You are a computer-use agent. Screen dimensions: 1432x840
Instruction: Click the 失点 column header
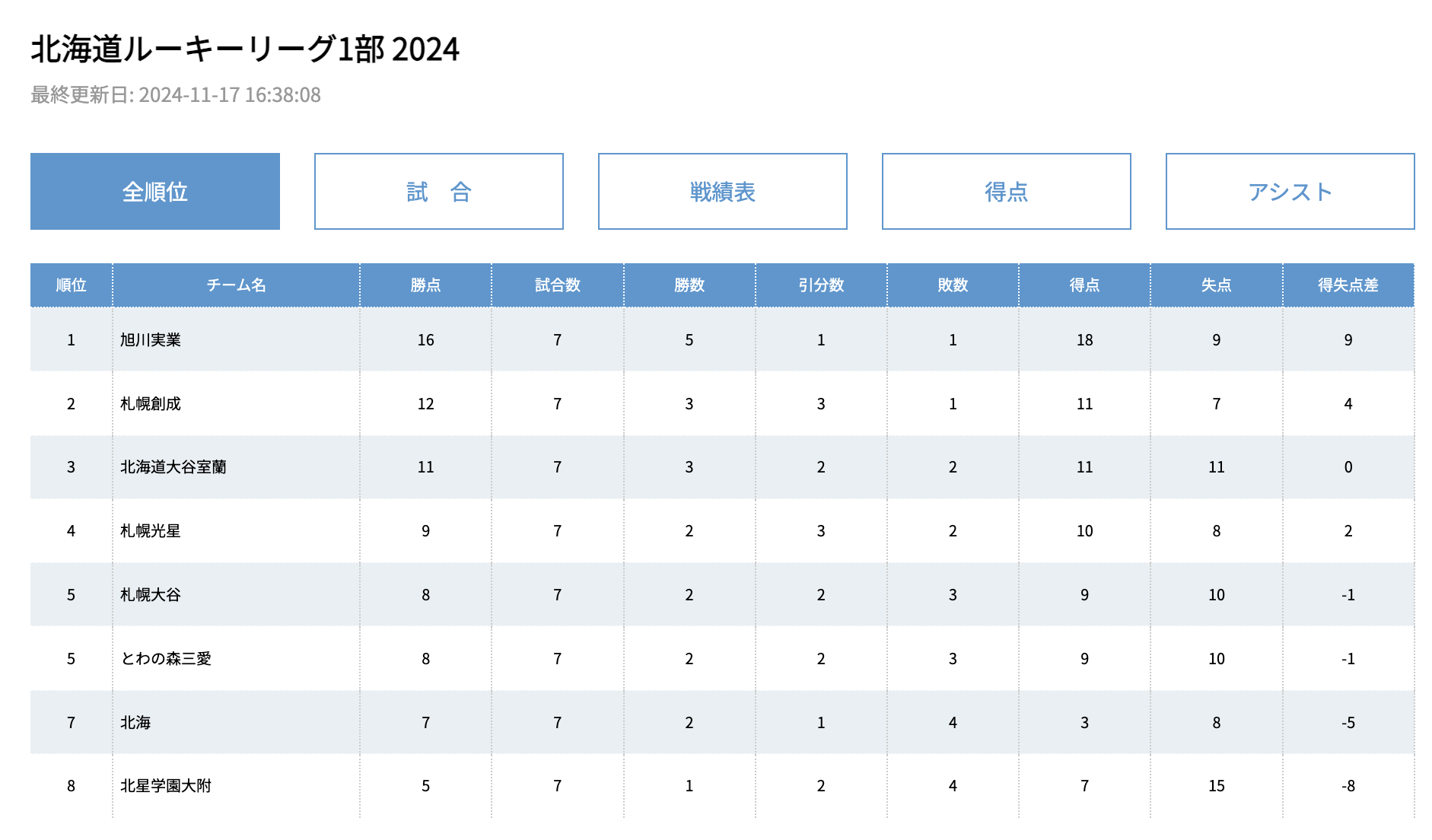point(1217,285)
